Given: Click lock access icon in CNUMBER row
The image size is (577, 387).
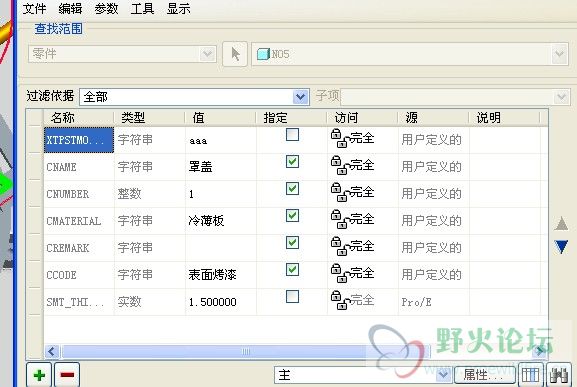Looking at the screenshot, I should [x=339, y=193].
